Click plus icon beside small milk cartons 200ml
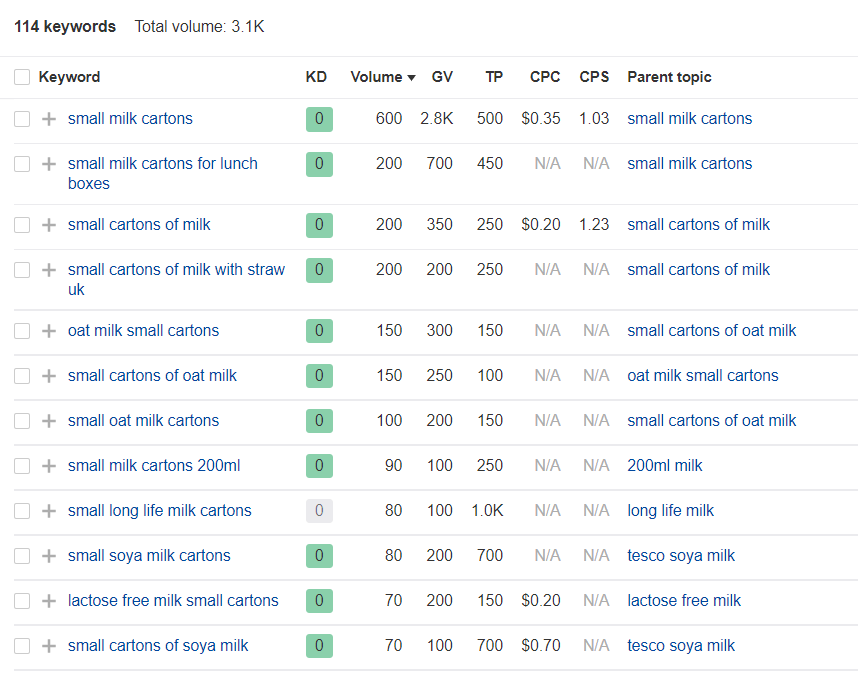858x676 pixels. click(49, 466)
